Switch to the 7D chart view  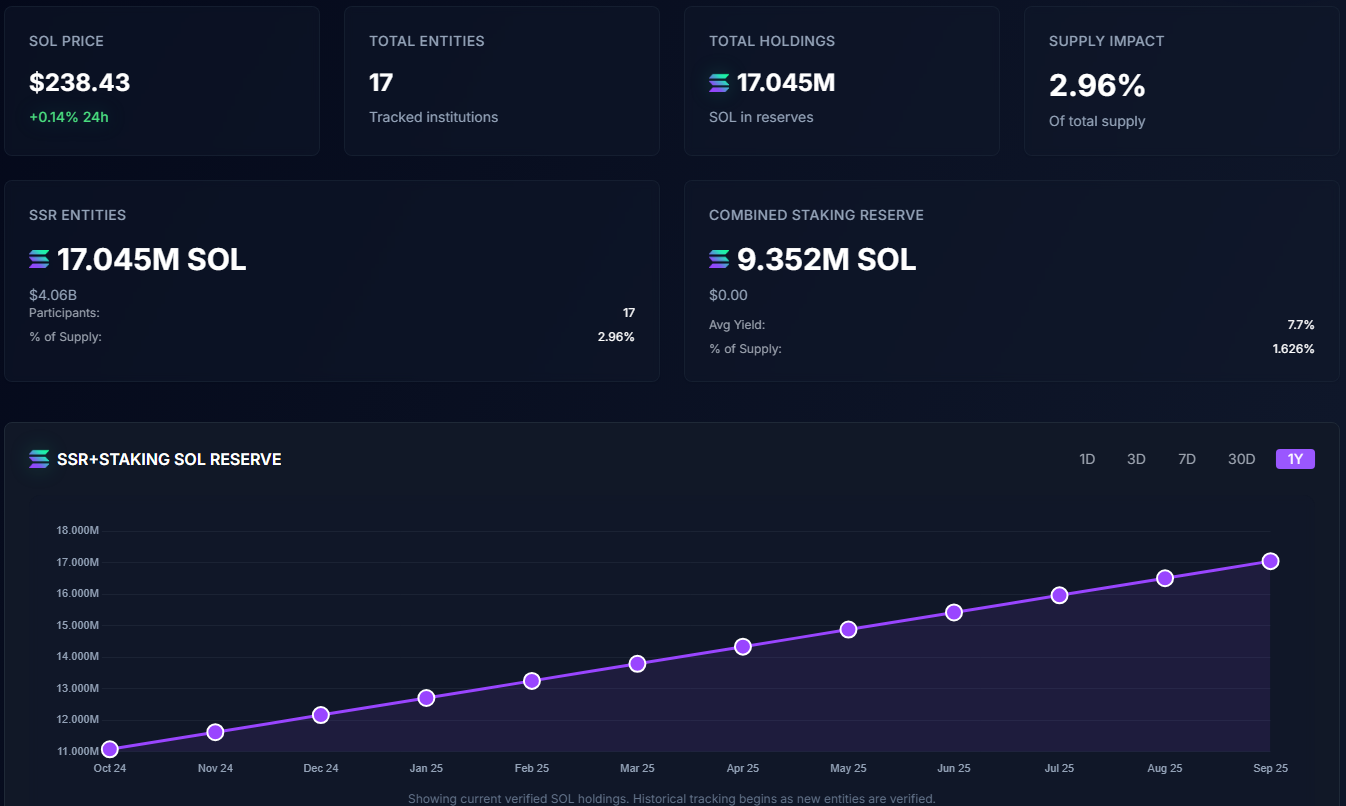(x=1187, y=459)
